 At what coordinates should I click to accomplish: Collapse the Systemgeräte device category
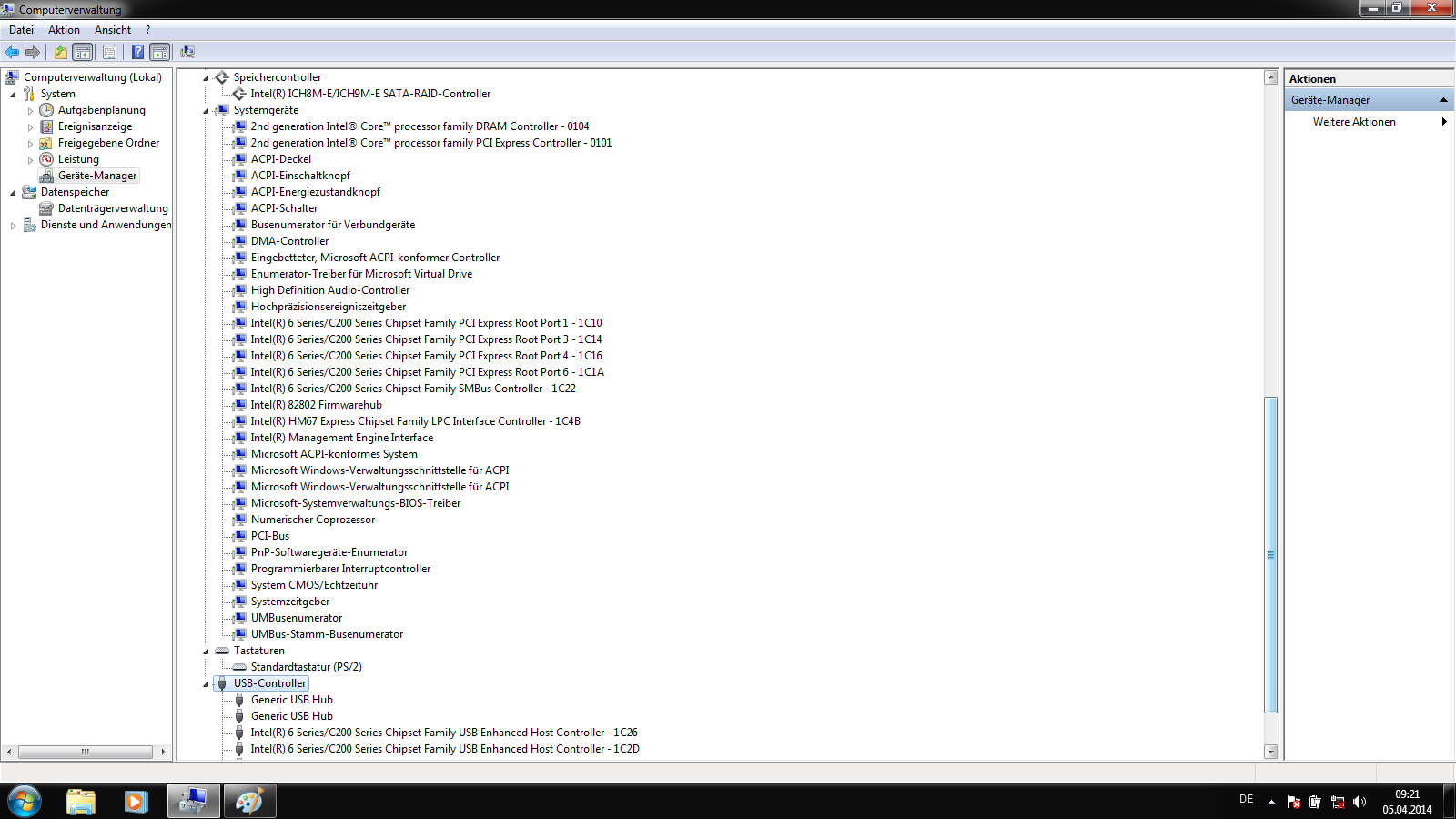click(x=206, y=111)
